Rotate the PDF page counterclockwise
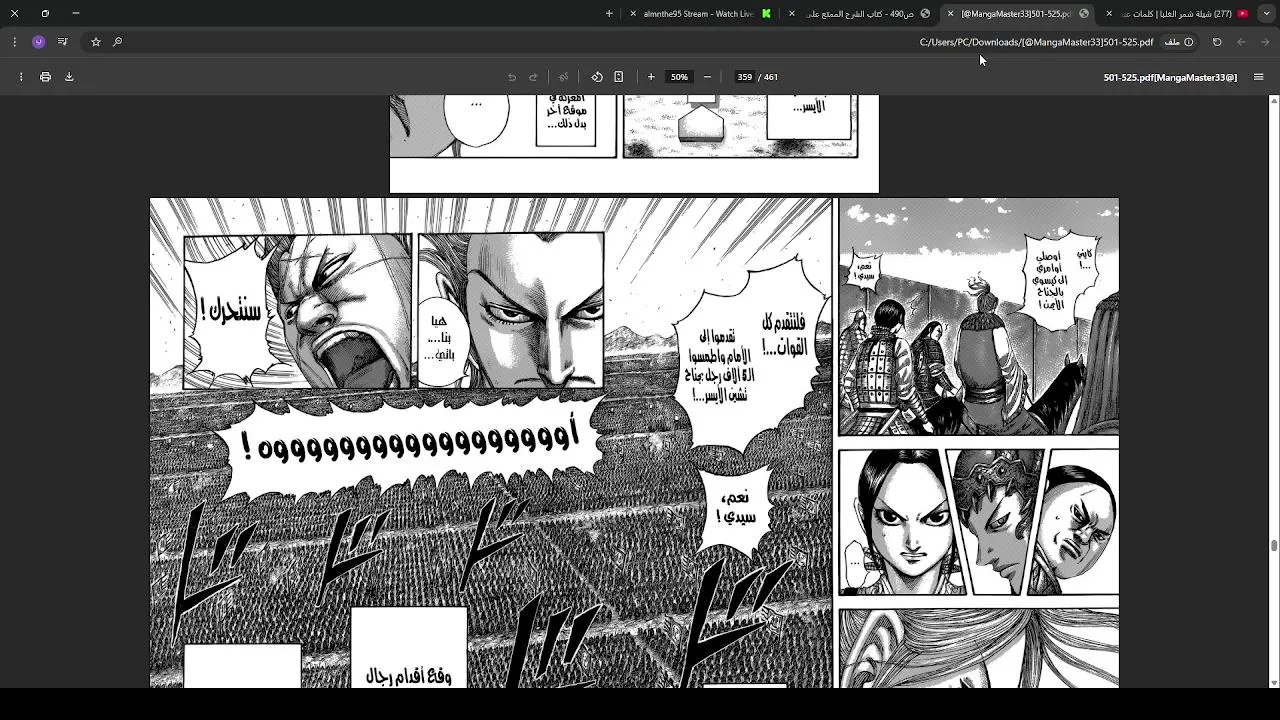 597,77
